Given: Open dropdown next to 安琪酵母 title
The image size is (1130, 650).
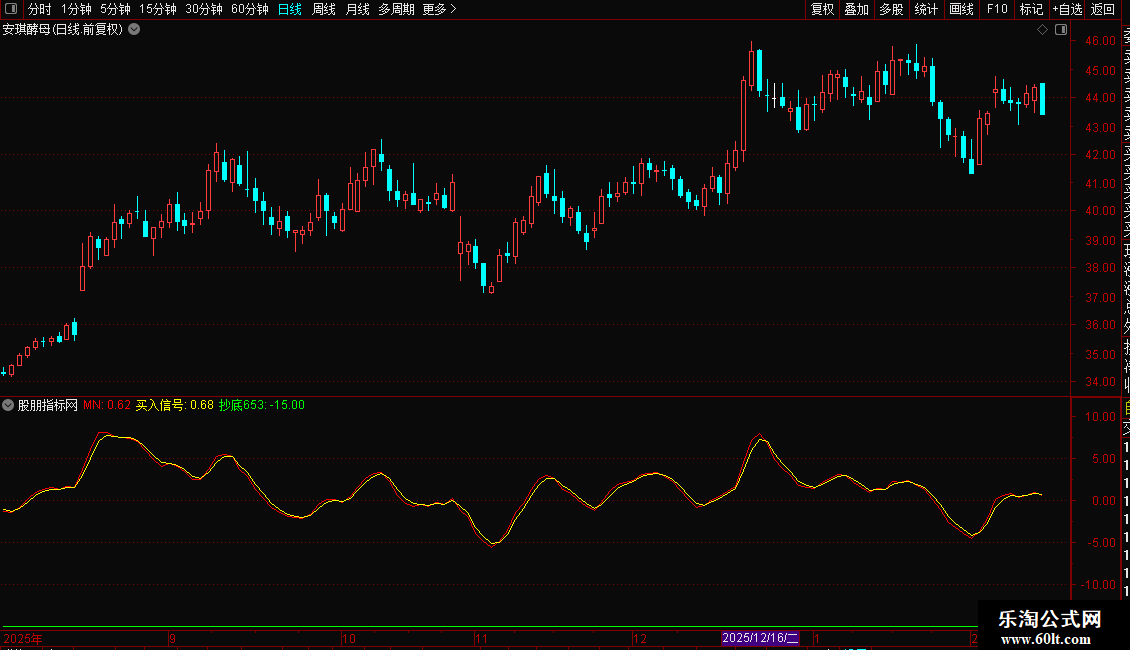Looking at the screenshot, I should coord(134,30).
